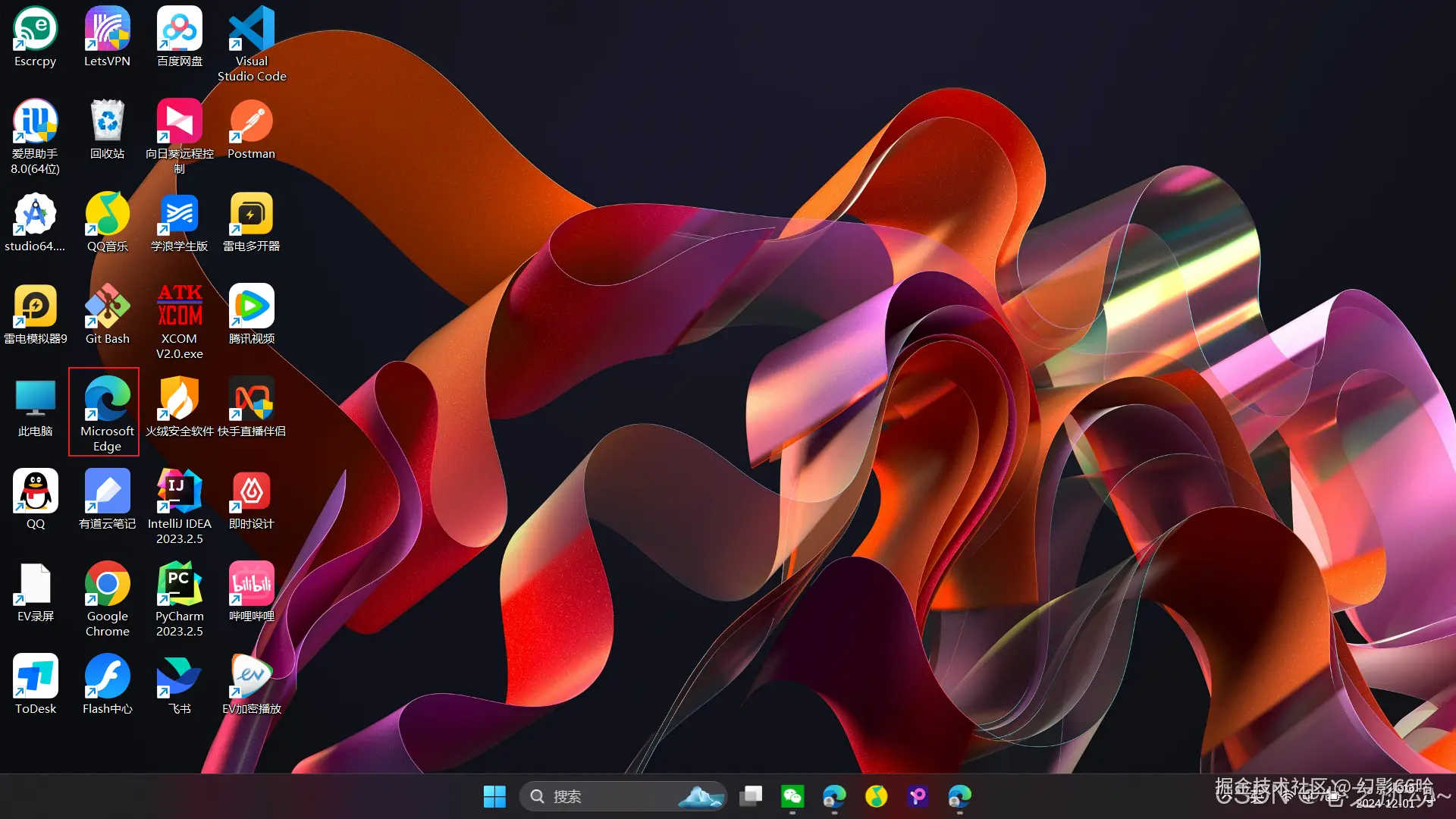Open Microsoft Edge desktop shortcut

tap(107, 400)
